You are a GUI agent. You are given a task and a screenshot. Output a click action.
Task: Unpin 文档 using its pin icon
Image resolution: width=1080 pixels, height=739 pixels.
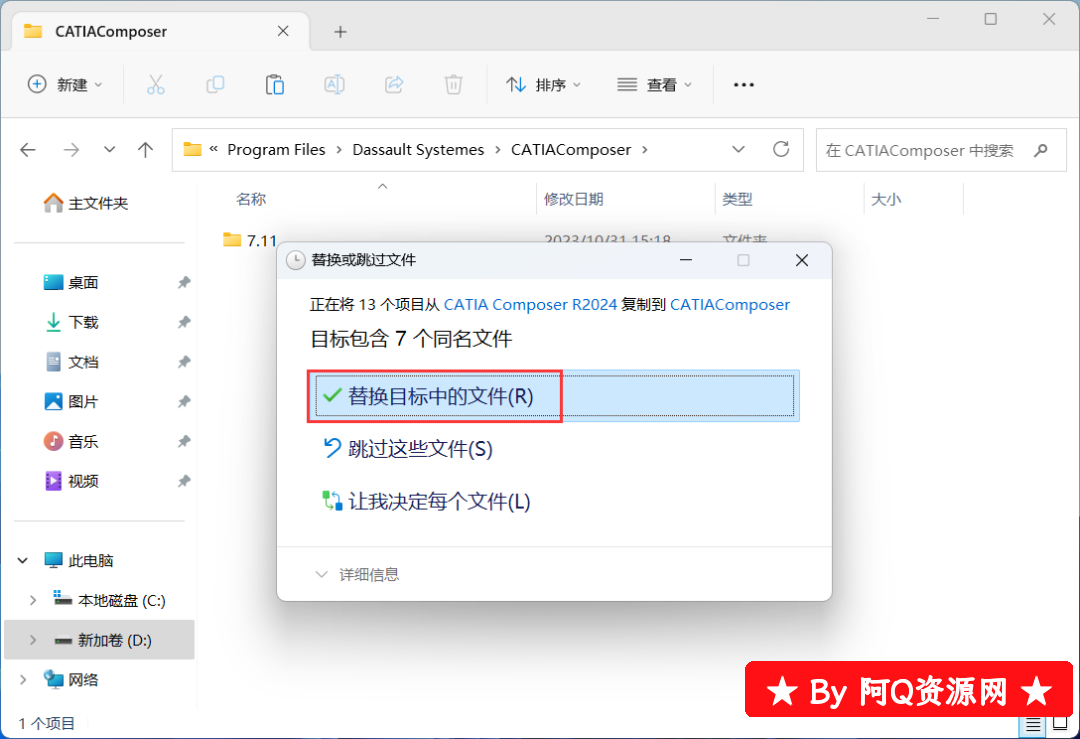(x=184, y=362)
